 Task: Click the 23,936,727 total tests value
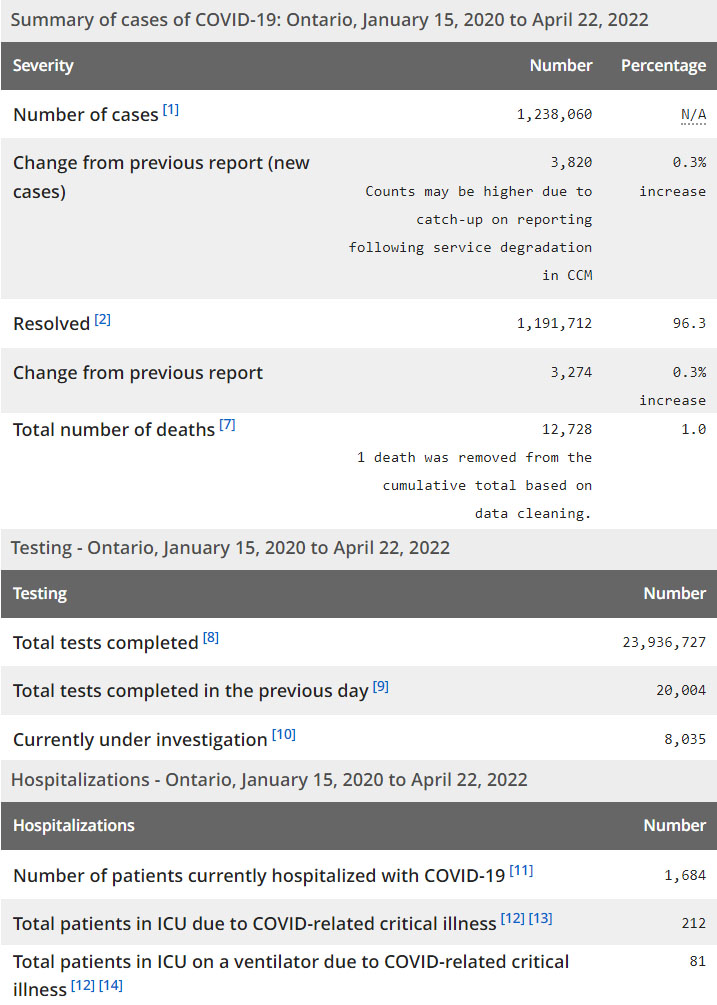(664, 643)
